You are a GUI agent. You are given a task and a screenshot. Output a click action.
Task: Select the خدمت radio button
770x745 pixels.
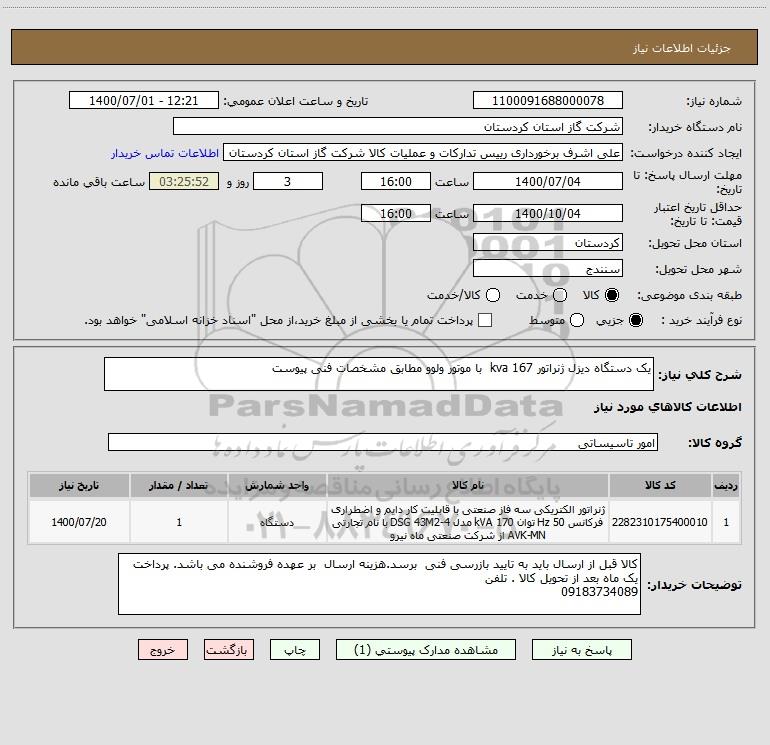click(560, 295)
